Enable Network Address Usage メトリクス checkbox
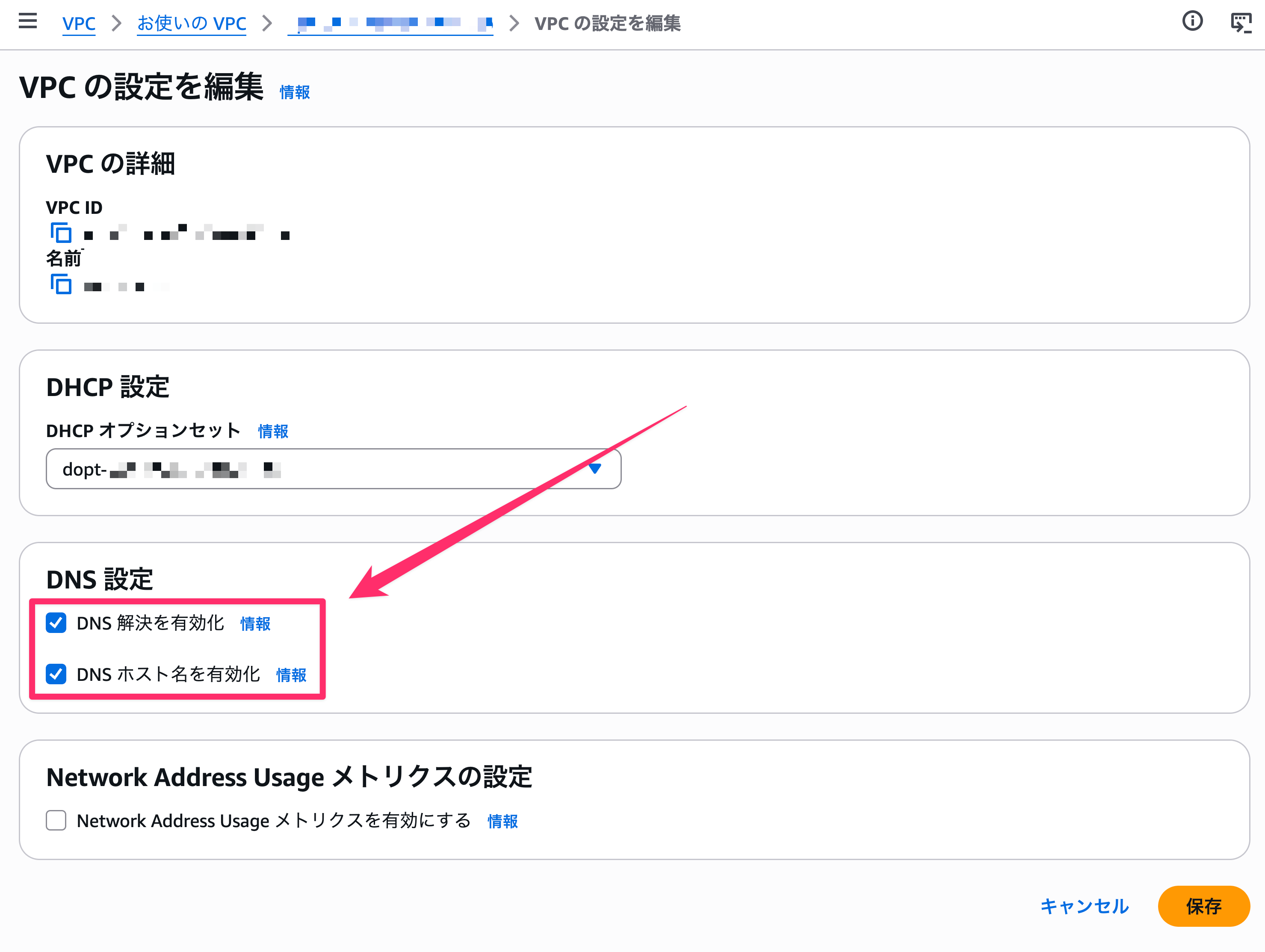This screenshot has height=952, width=1265. (x=56, y=821)
